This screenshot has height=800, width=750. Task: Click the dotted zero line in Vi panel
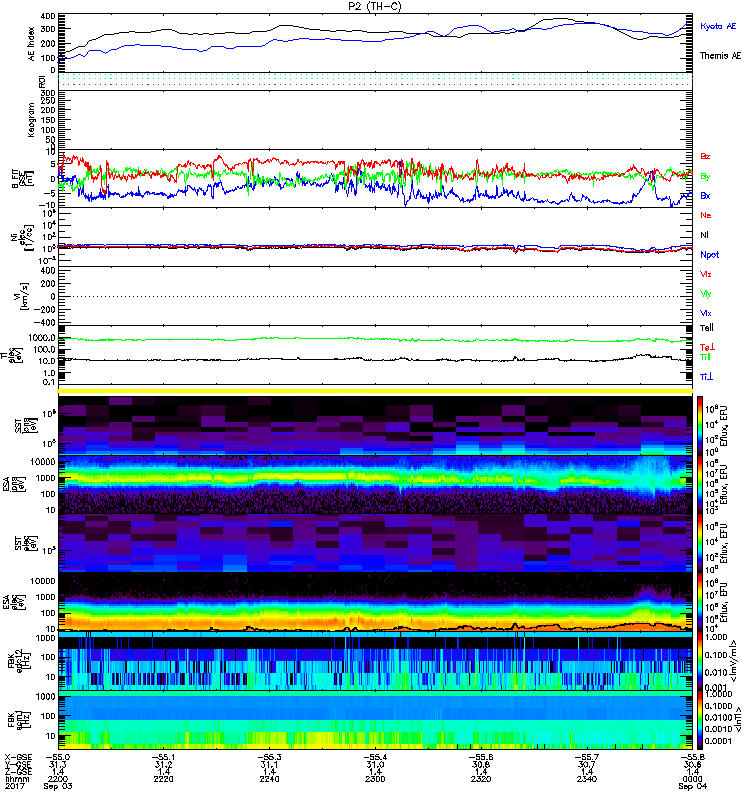[x=376, y=296]
